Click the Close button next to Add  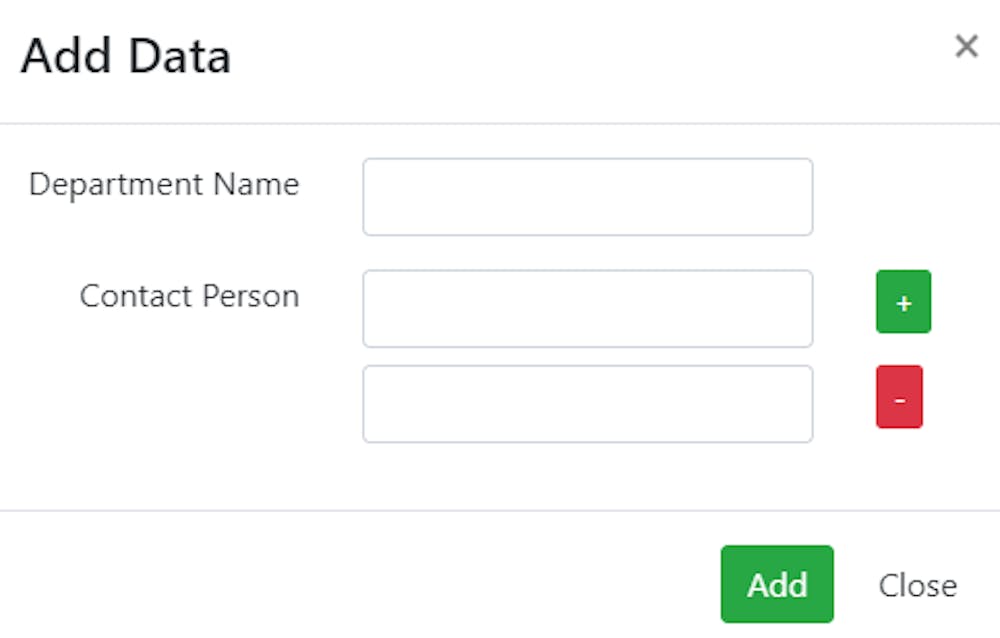click(x=917, y=585)
